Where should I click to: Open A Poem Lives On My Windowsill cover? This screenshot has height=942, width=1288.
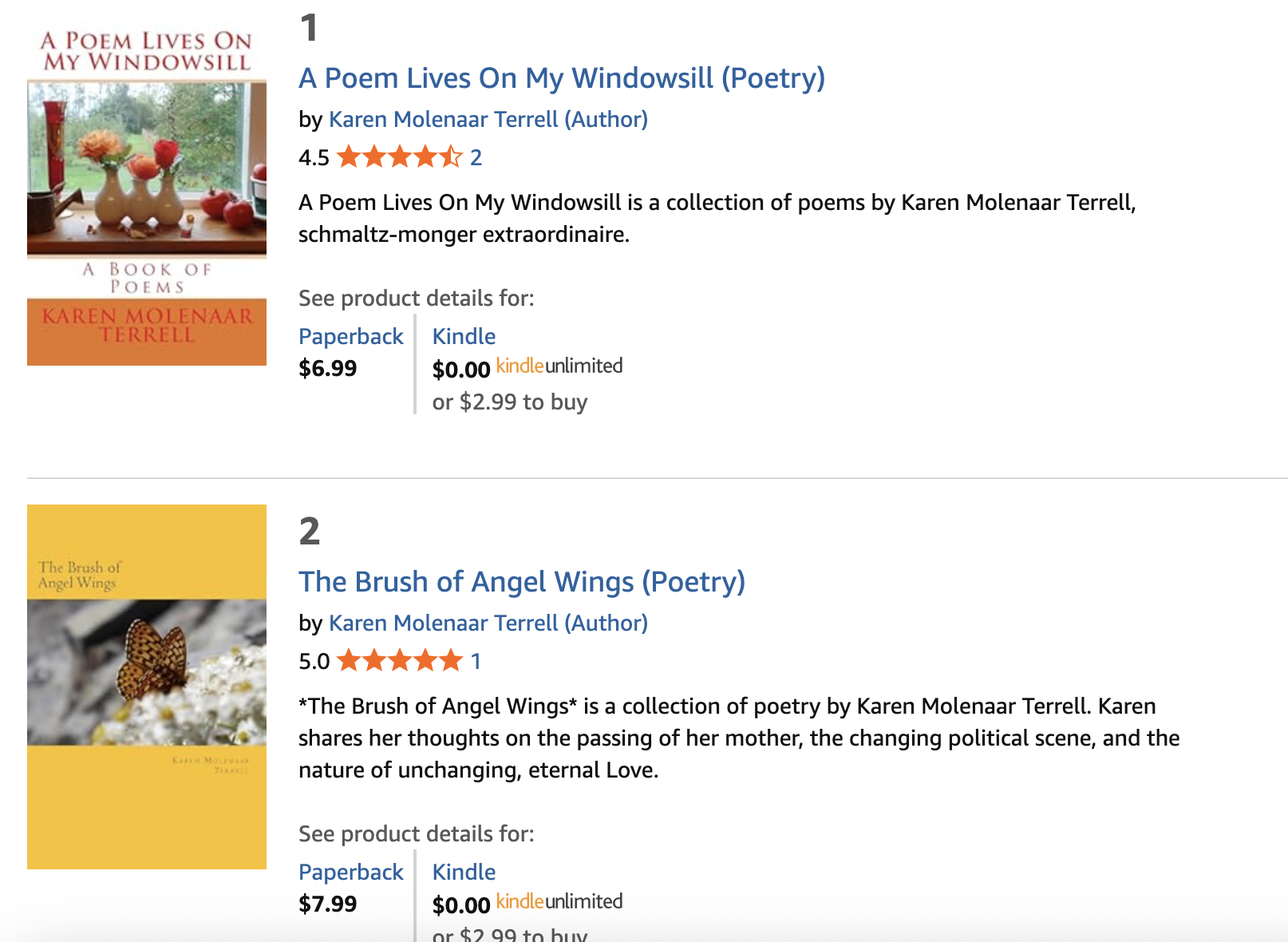[147, 196]
